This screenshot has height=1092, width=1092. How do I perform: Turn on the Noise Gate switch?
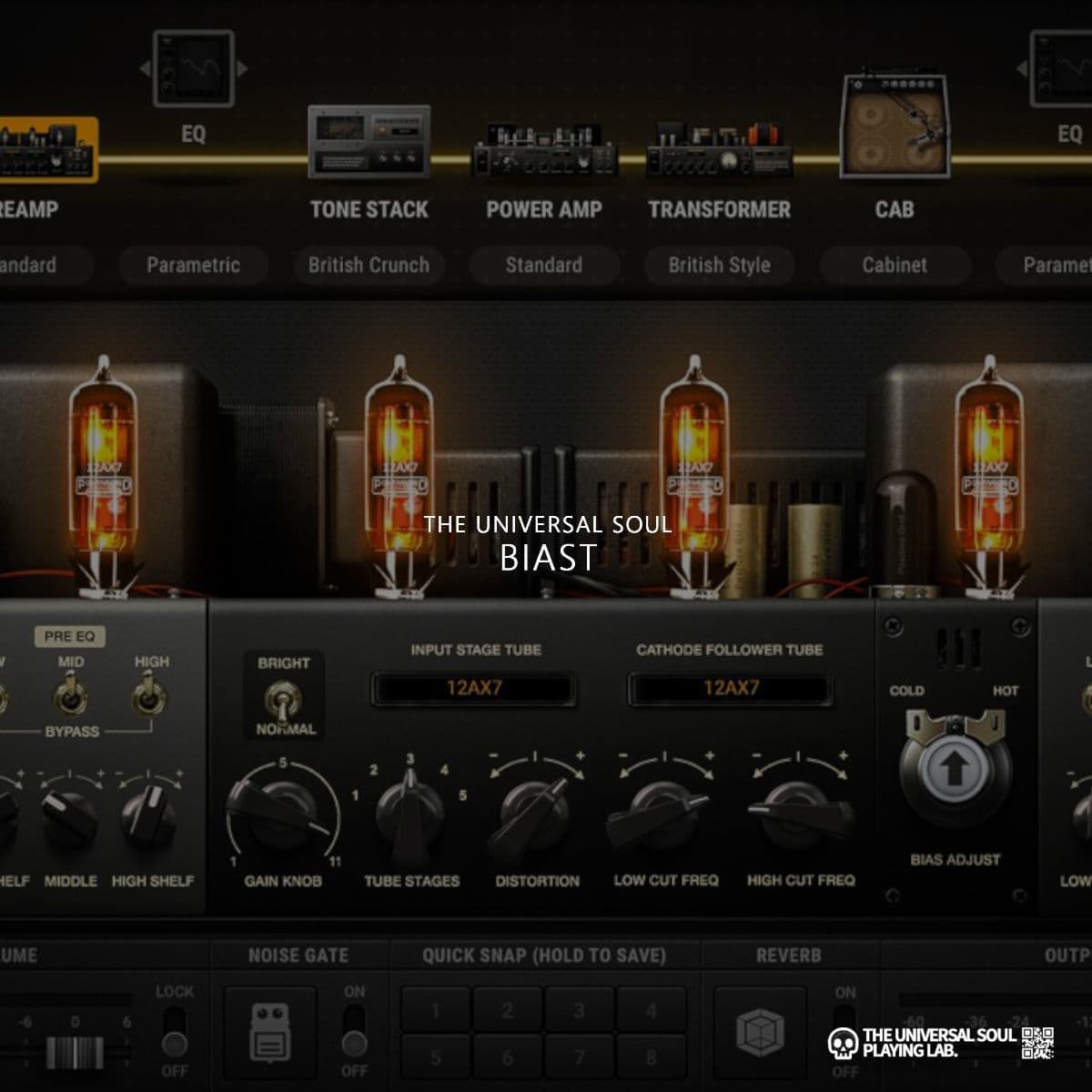click(x=354, y=1030)
